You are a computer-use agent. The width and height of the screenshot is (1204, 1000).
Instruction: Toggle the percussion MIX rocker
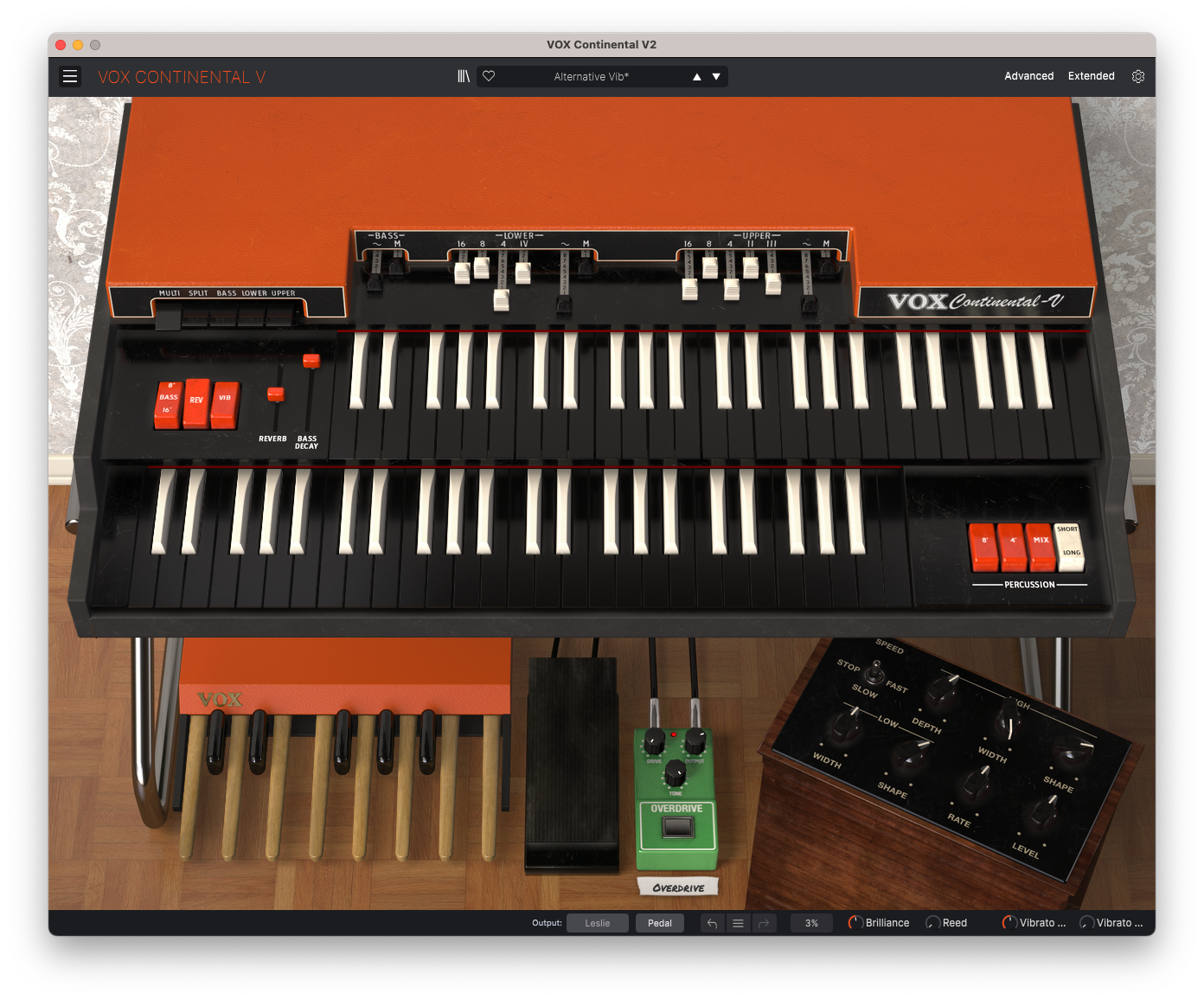[1041, 548]
